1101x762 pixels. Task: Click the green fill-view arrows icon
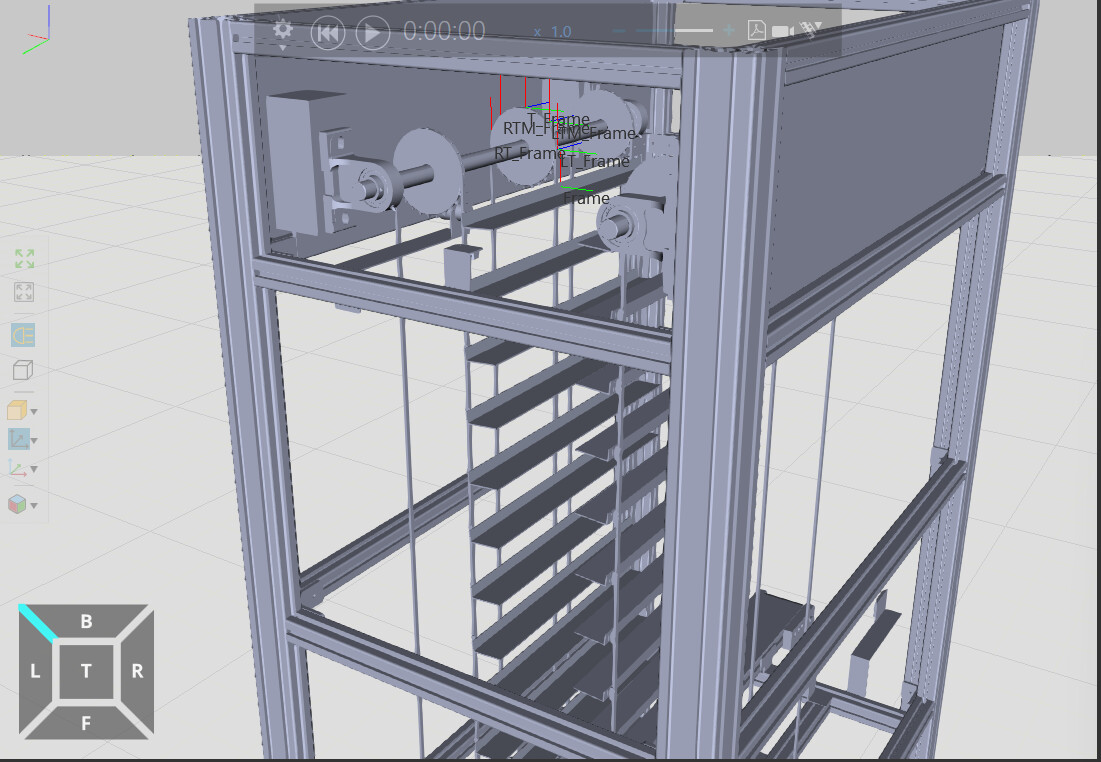[25, 259]
